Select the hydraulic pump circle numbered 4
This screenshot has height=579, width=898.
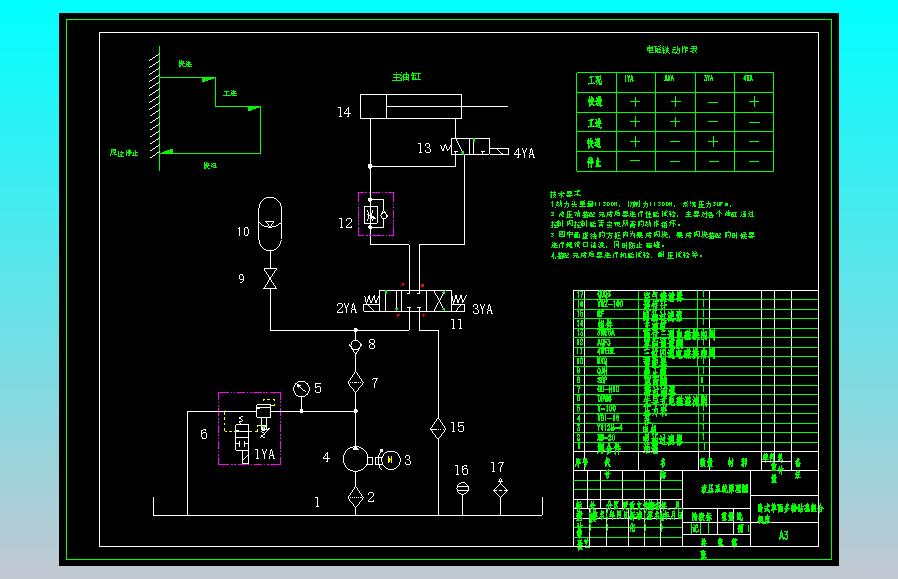point(355,459)
